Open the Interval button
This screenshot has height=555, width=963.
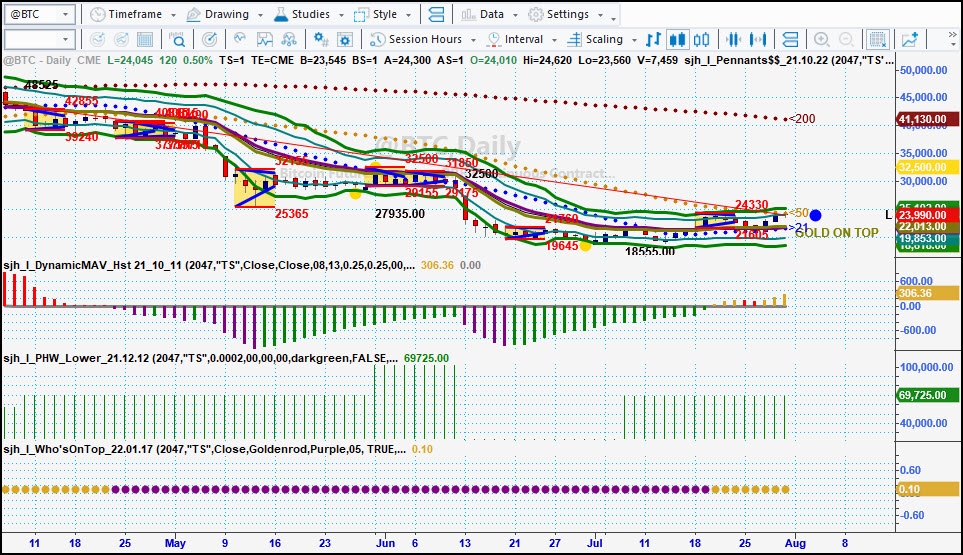click(x=515, y=39)
